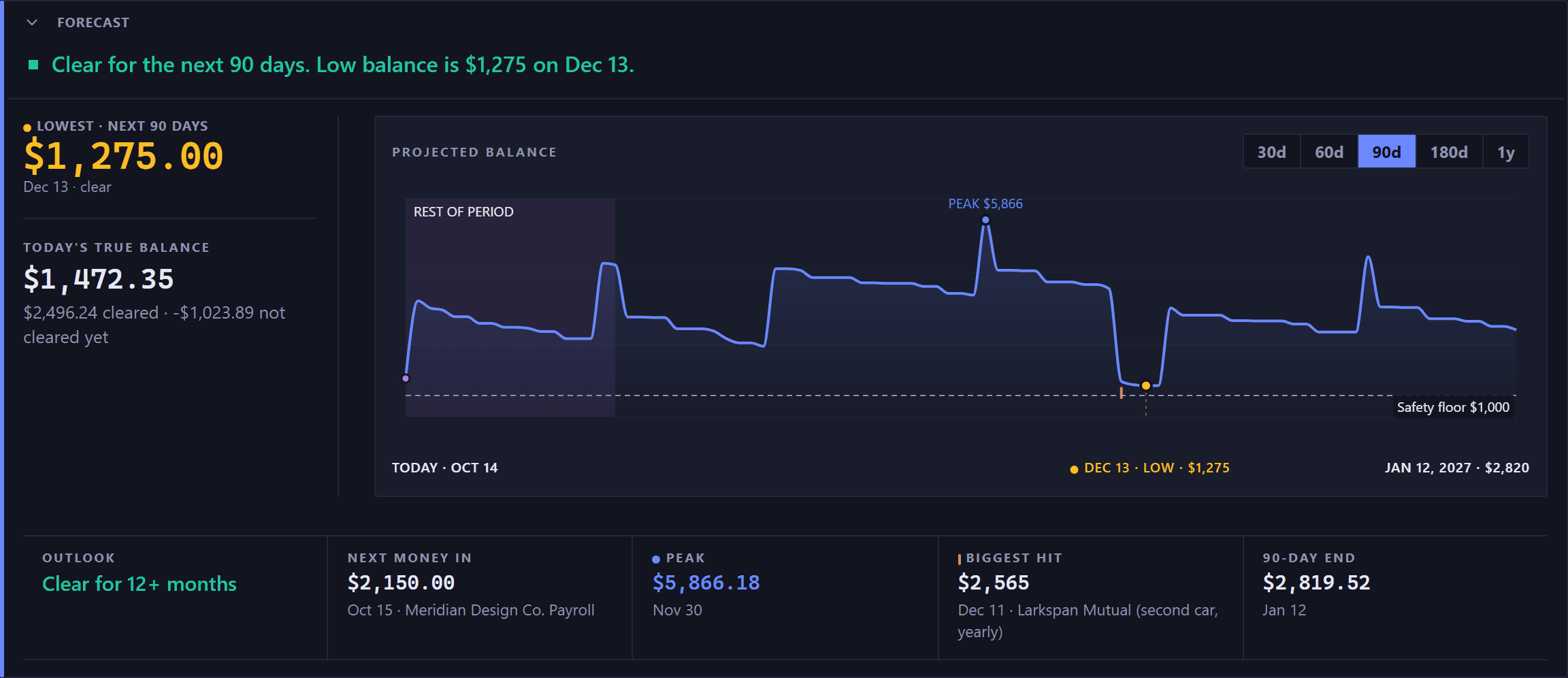This screenshot has width=1568, height=678.
Task: Click the PROJECTED BALANCE chart title
Action: click(474, 152)
